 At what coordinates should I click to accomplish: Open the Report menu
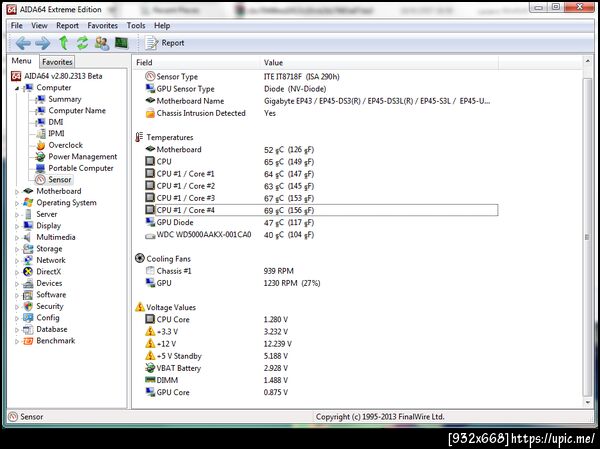[67, 26]
